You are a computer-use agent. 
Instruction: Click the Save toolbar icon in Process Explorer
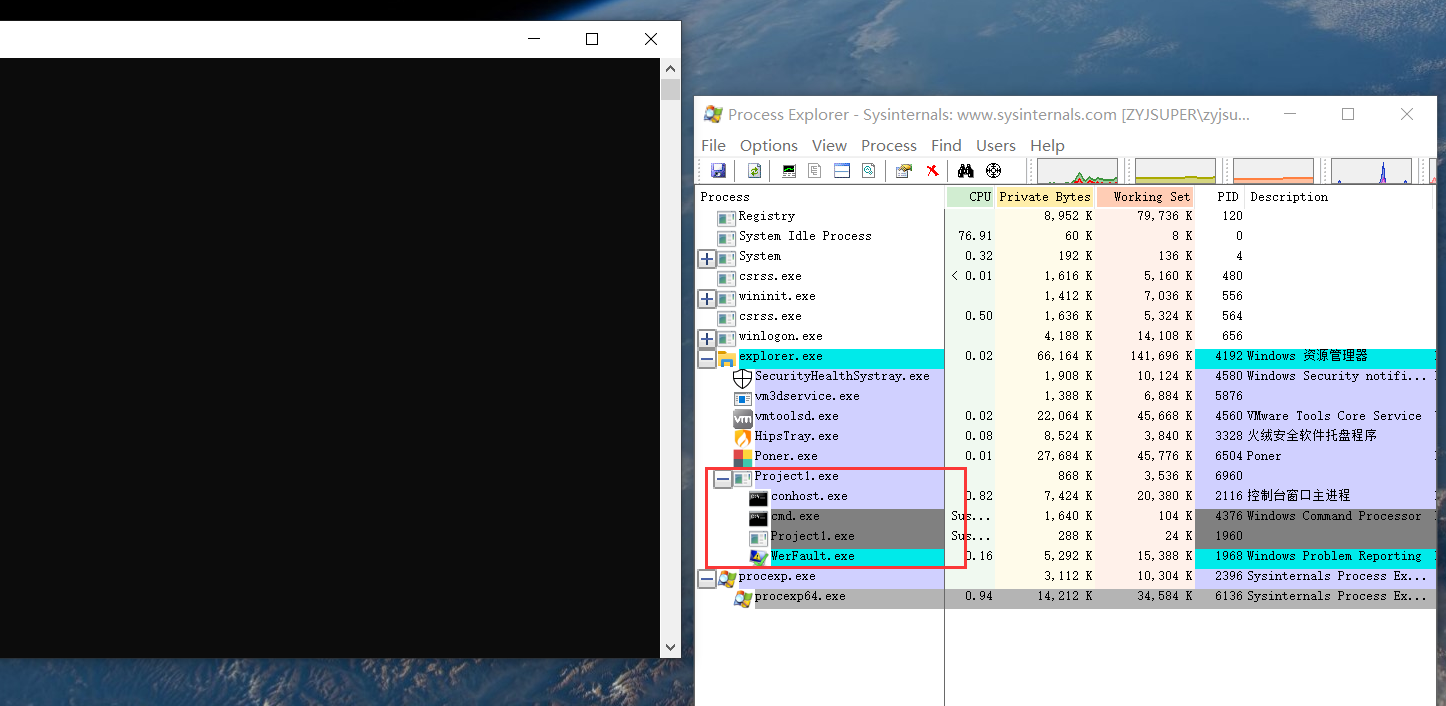[x=718, y=171]
